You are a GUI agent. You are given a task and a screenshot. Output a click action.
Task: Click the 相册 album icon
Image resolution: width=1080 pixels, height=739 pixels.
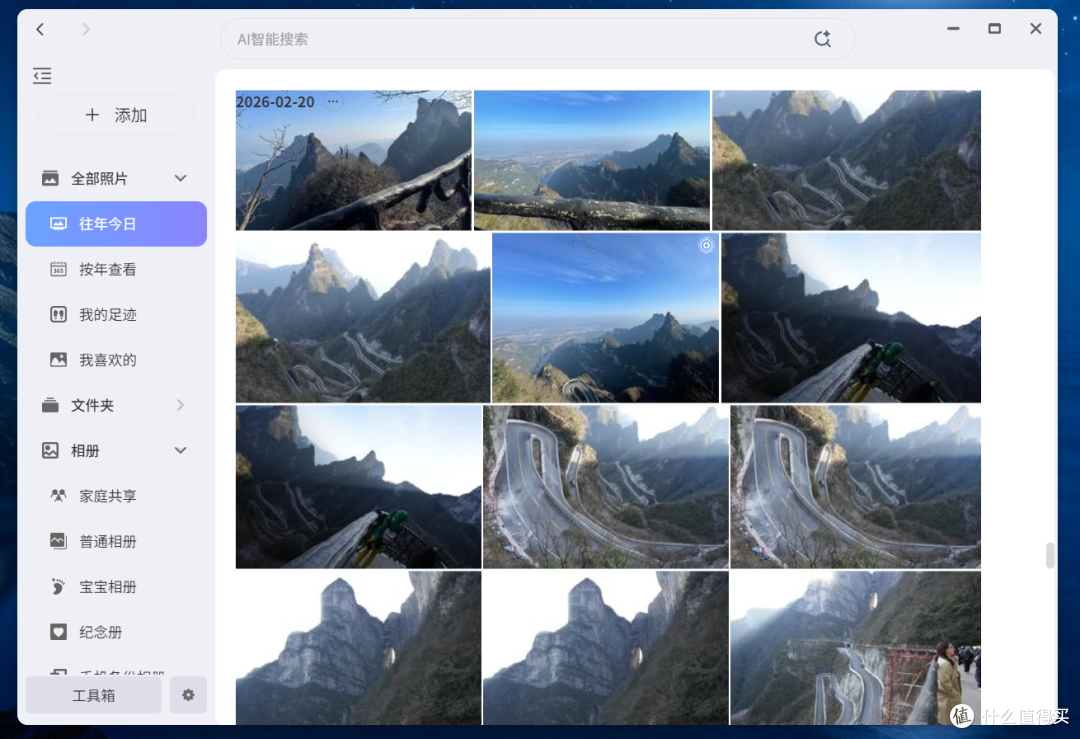click(50, 450)
